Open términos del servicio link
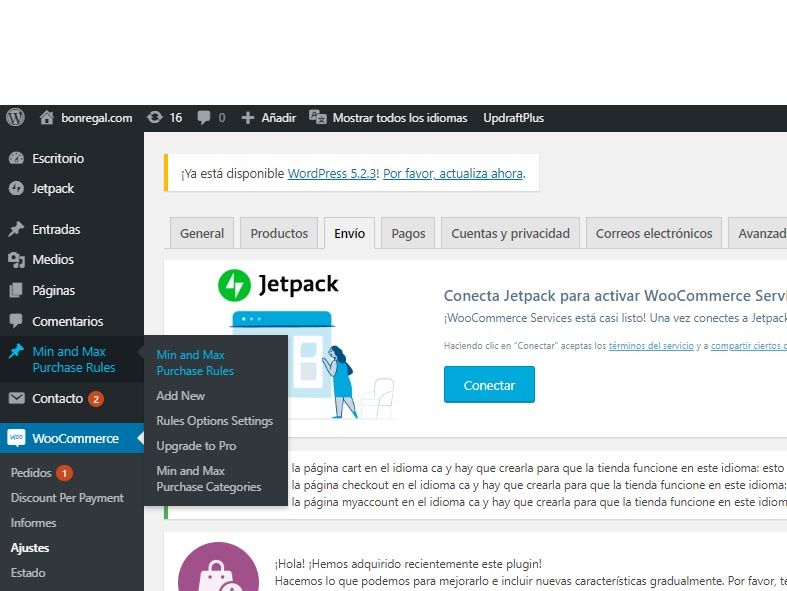Image resolution: width=787 pixels, height=591 pixels. (x=651, y=345)
